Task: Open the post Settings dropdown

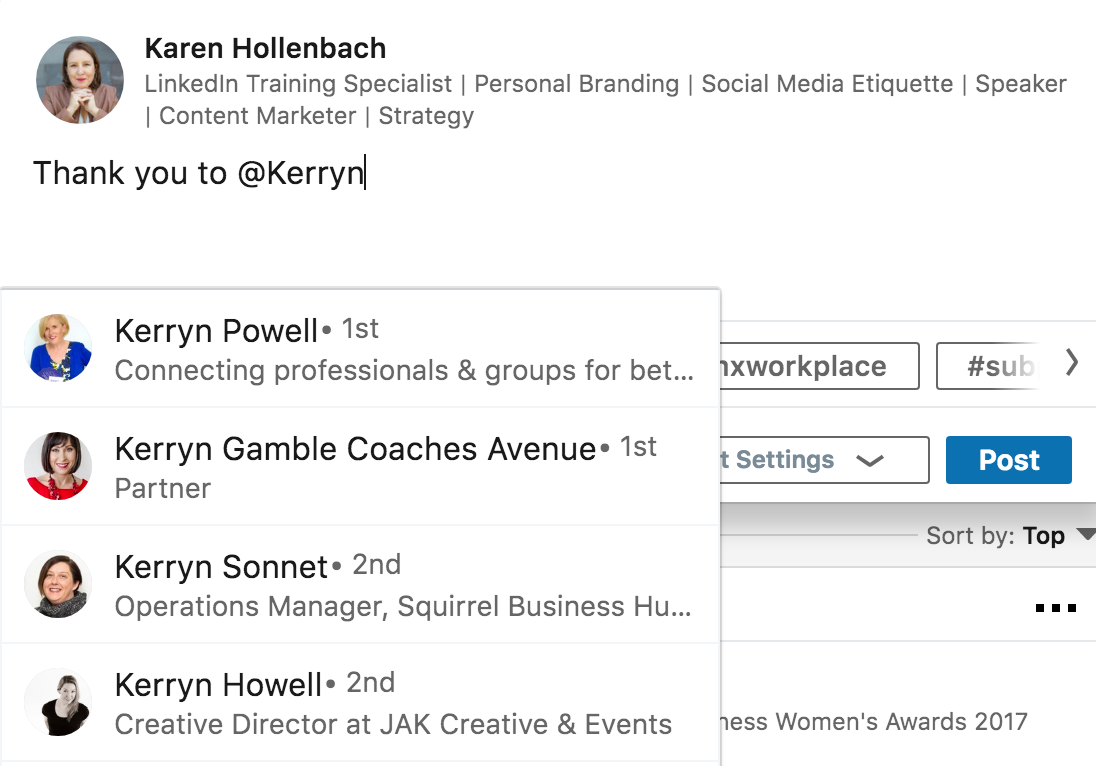Action: (825, 460)
